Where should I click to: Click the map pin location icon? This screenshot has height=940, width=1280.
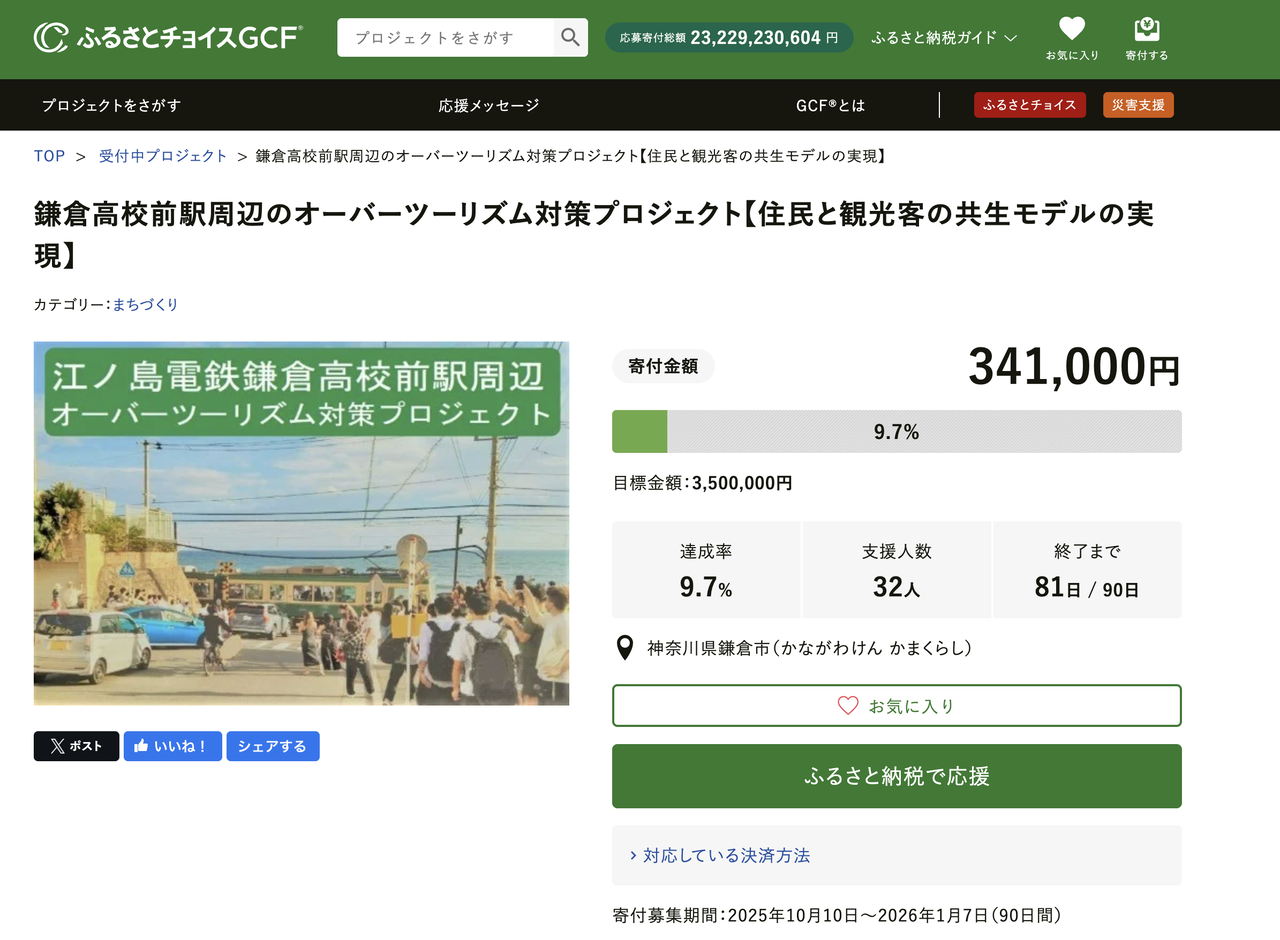[625, 648]
